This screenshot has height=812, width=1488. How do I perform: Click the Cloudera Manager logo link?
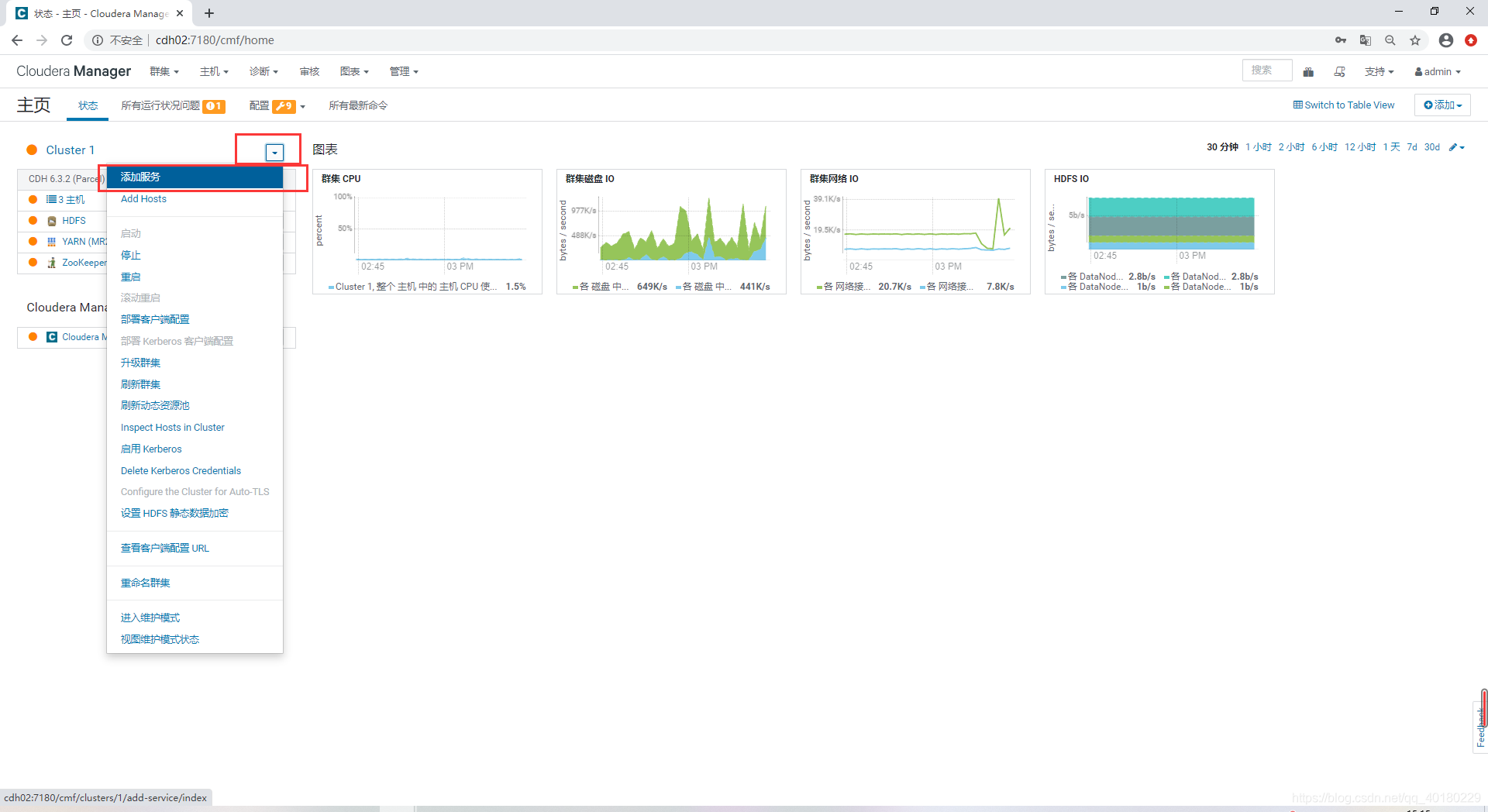74,71
